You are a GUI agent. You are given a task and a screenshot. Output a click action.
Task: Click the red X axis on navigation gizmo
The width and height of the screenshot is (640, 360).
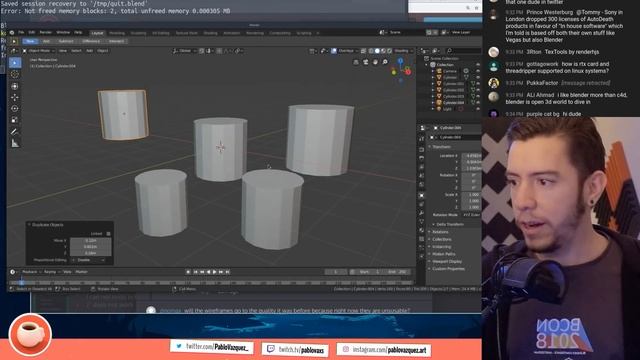(x=408, y=72)
